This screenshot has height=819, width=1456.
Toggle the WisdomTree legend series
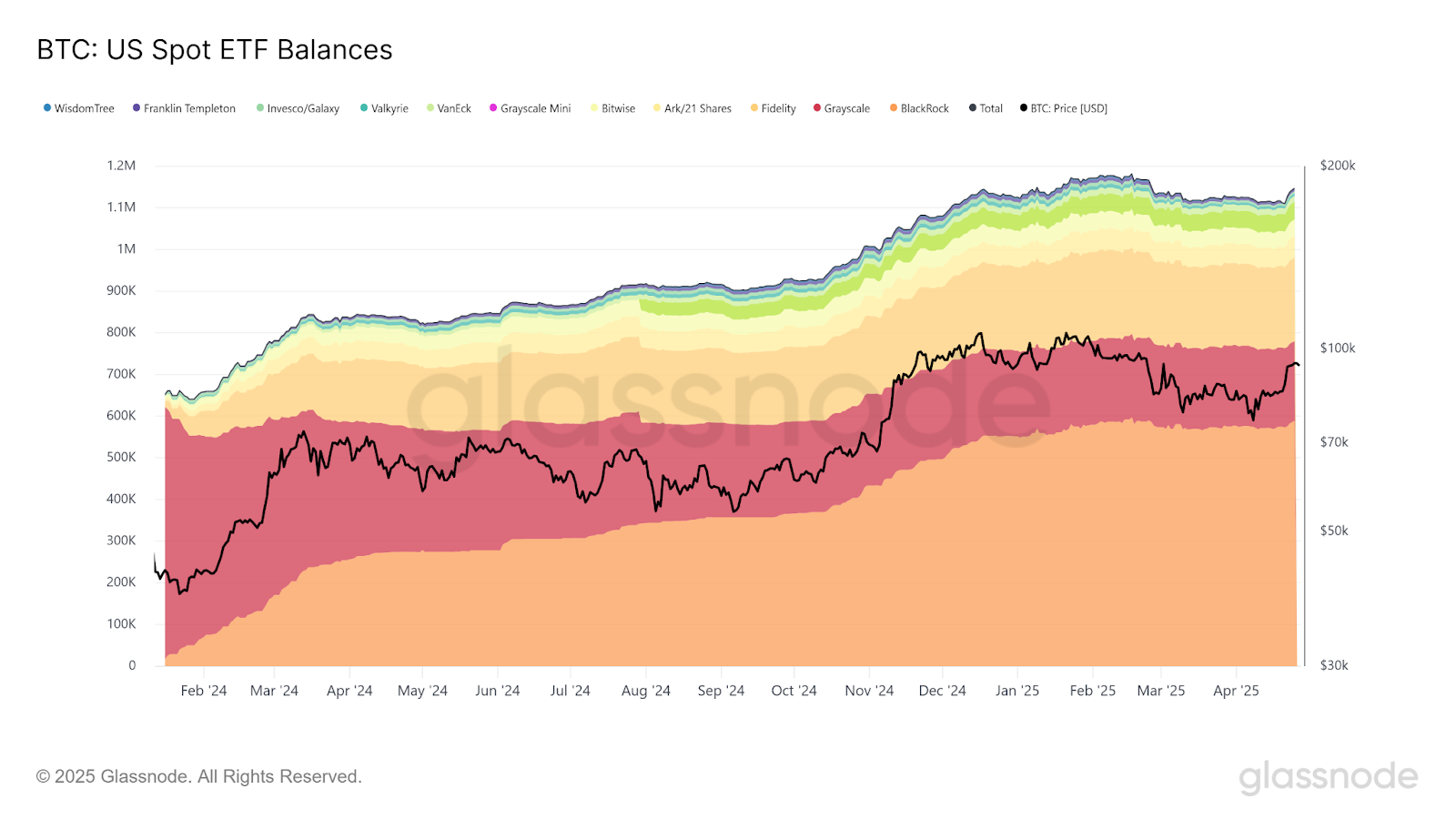coord(79,108)
